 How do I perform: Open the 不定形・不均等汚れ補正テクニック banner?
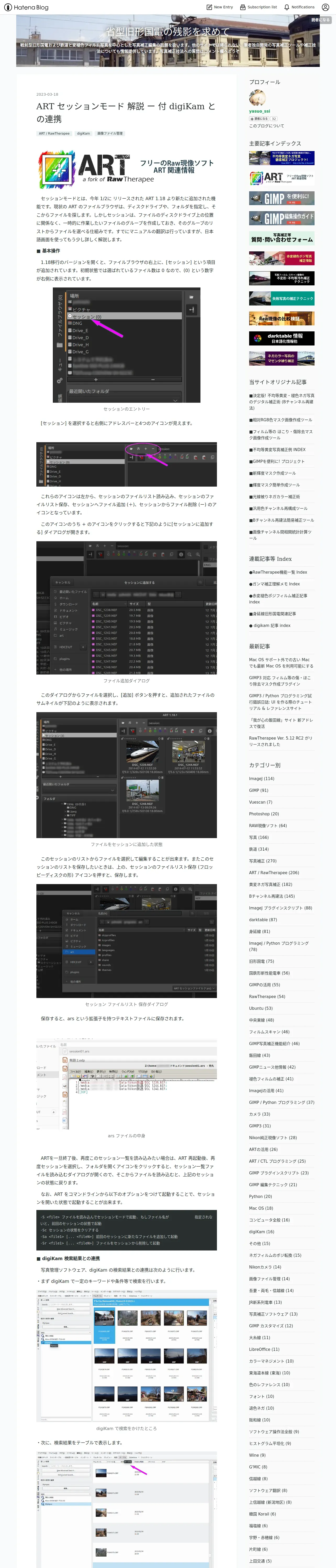282,278
